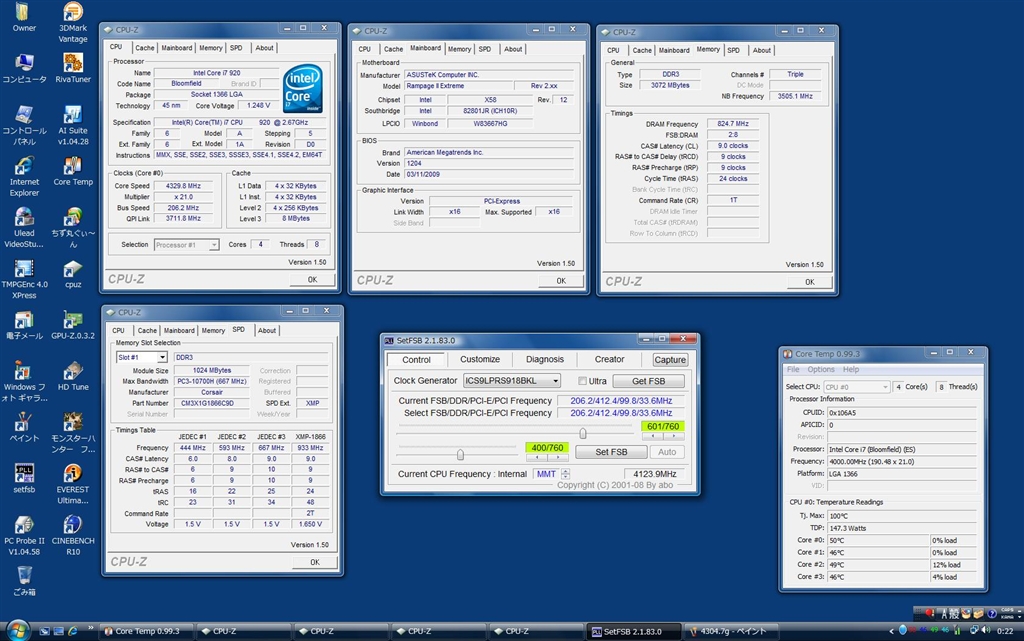Click the Windows Start orb on taskbar
Viewport: 1024px width, 641px height.
pyautogui.click(x=19, y=630)
